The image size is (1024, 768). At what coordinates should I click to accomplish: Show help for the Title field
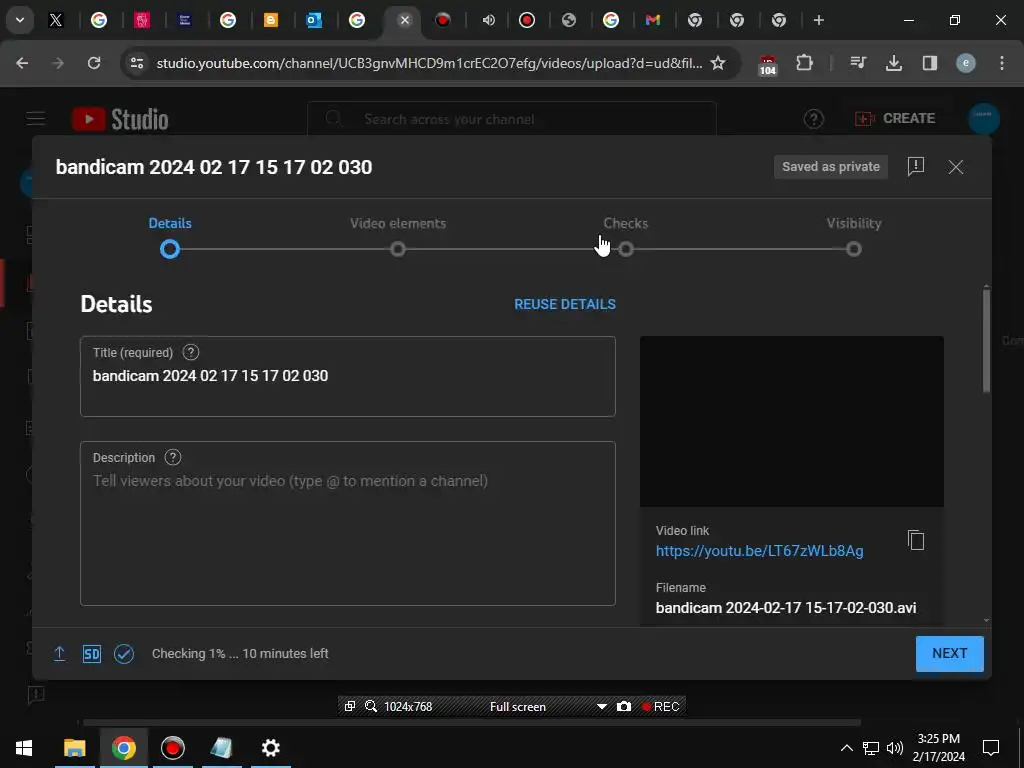191,353
